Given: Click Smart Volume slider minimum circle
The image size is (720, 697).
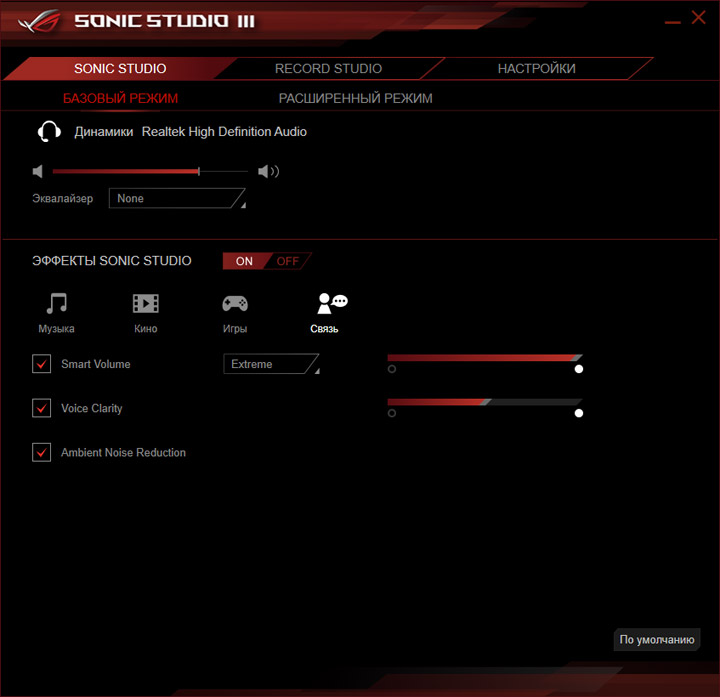Looking at the screenshot, I should click(392, 369).
